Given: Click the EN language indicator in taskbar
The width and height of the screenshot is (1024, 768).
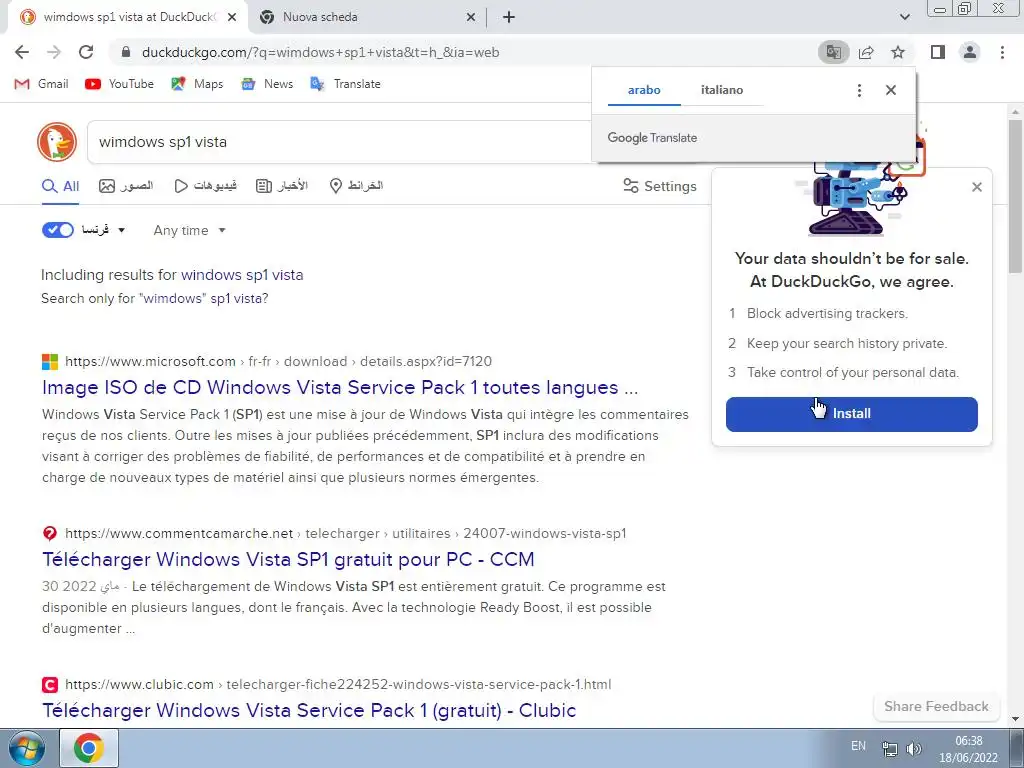Looking at the screenshot, I should [x=858, y=746].
